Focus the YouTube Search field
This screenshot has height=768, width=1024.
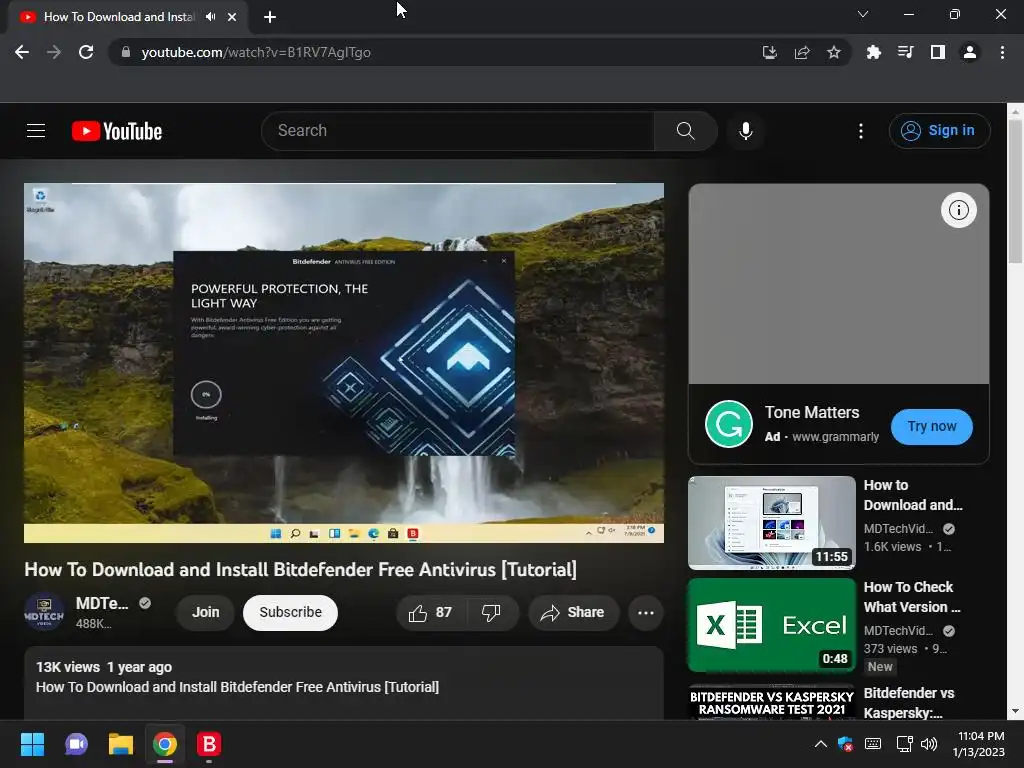[458, 131]
